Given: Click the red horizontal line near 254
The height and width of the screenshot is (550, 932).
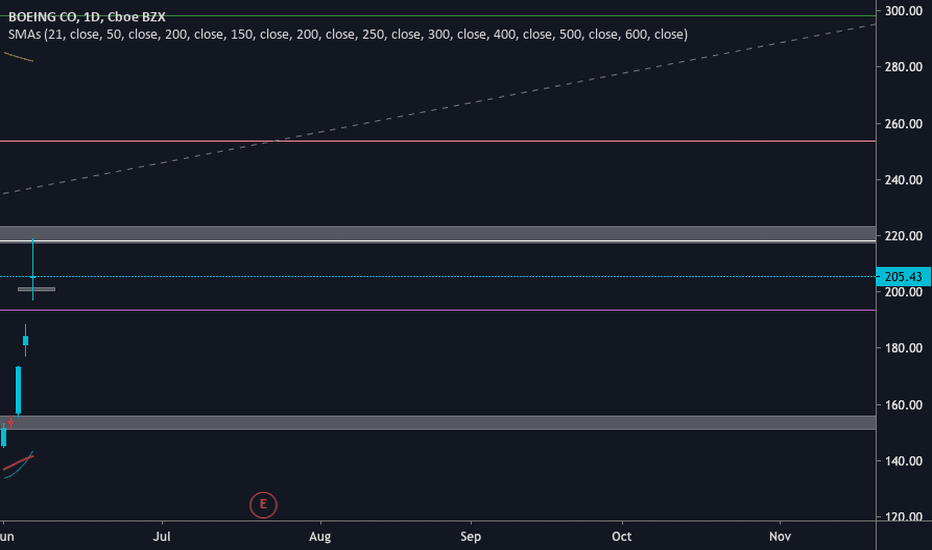Looking at the screenshot, I should tap(437, 142).
